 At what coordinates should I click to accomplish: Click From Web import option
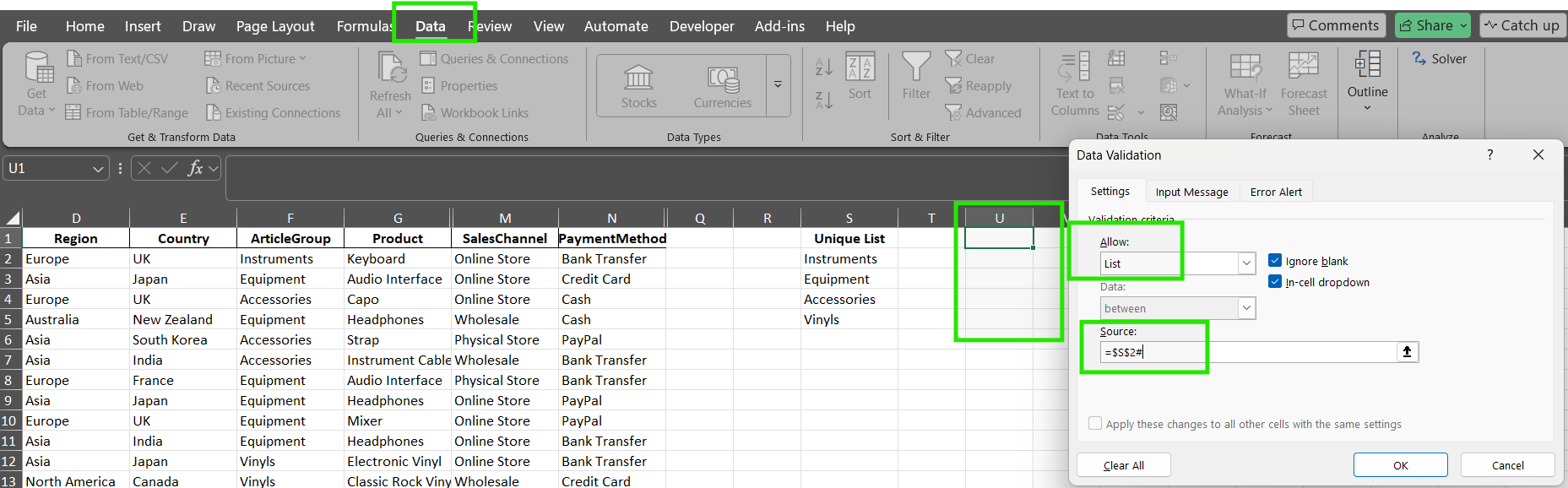click(x=105, y=85)
